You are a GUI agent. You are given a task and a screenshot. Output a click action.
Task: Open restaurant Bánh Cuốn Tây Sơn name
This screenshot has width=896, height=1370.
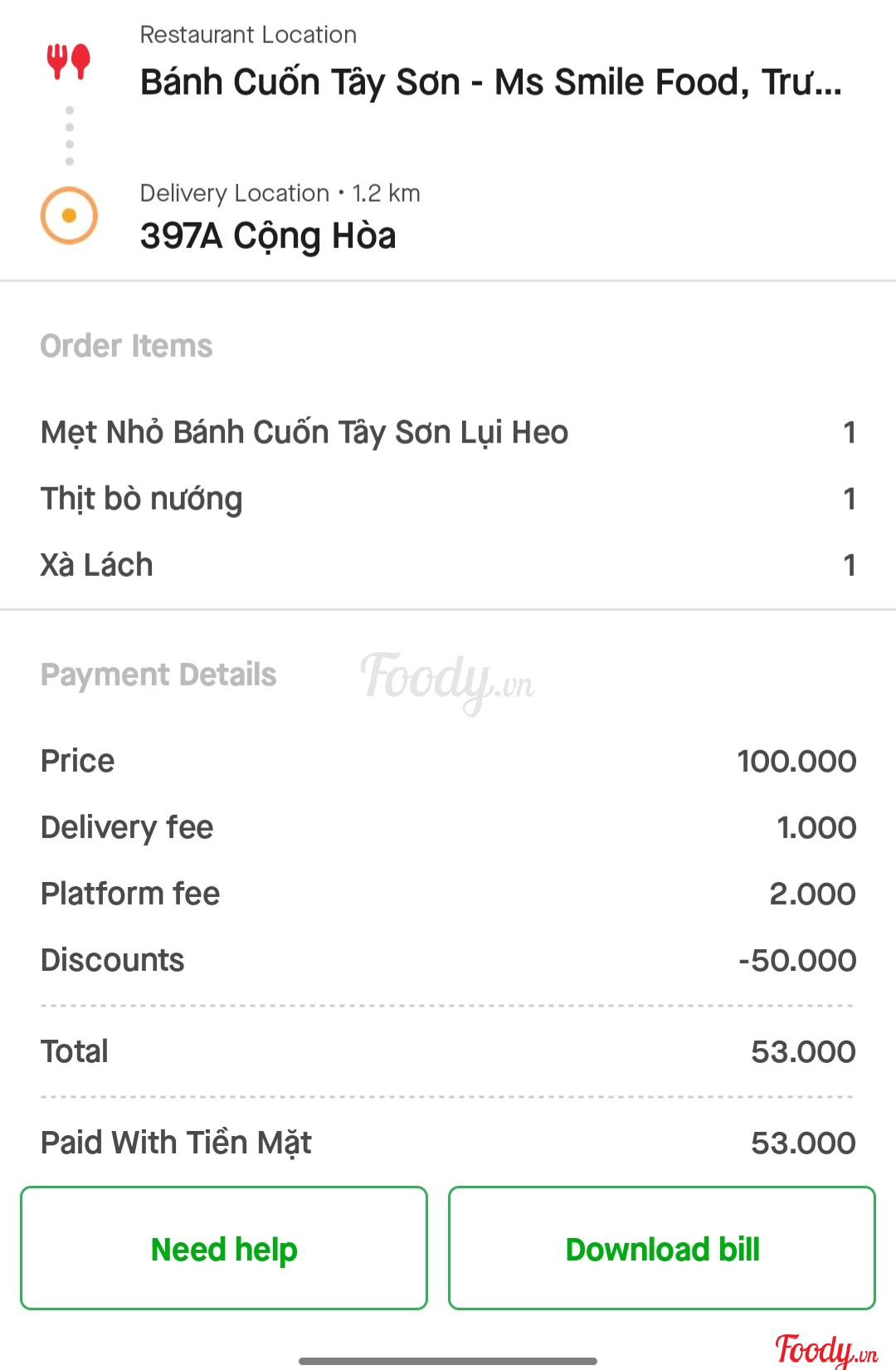(489, 82)
